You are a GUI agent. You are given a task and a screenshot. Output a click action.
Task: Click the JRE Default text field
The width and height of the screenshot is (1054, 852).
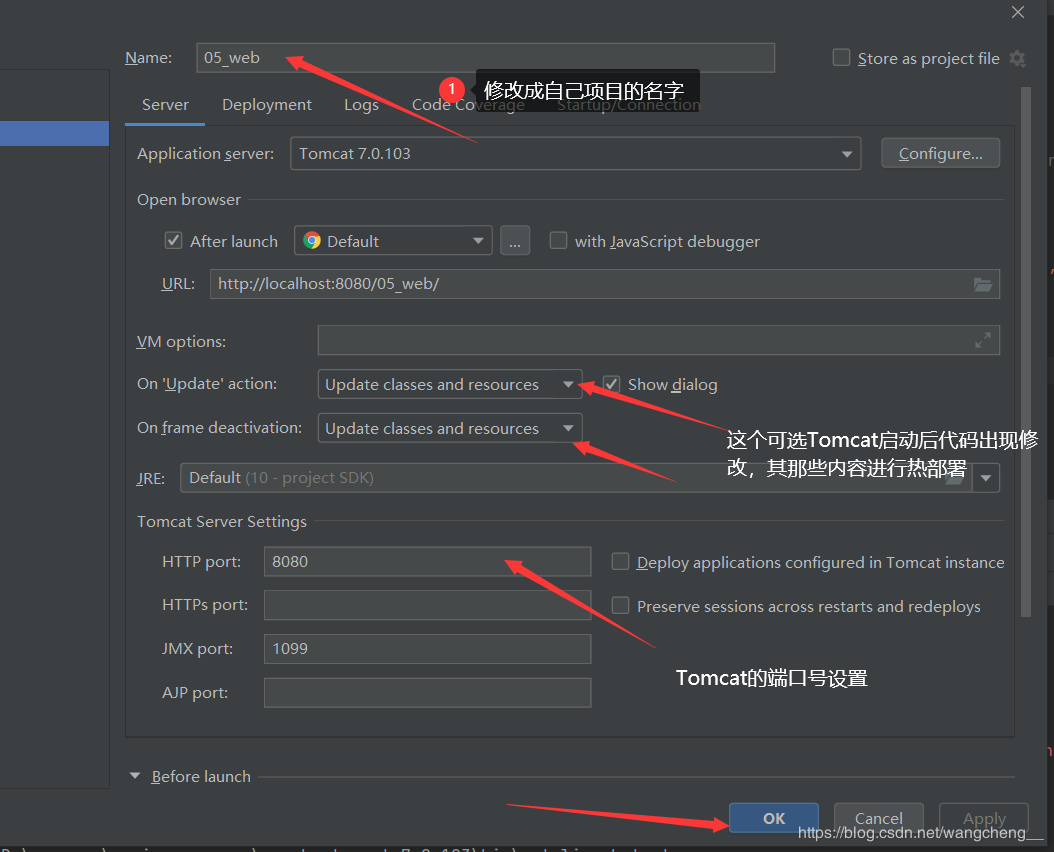[x=576, y=478]
